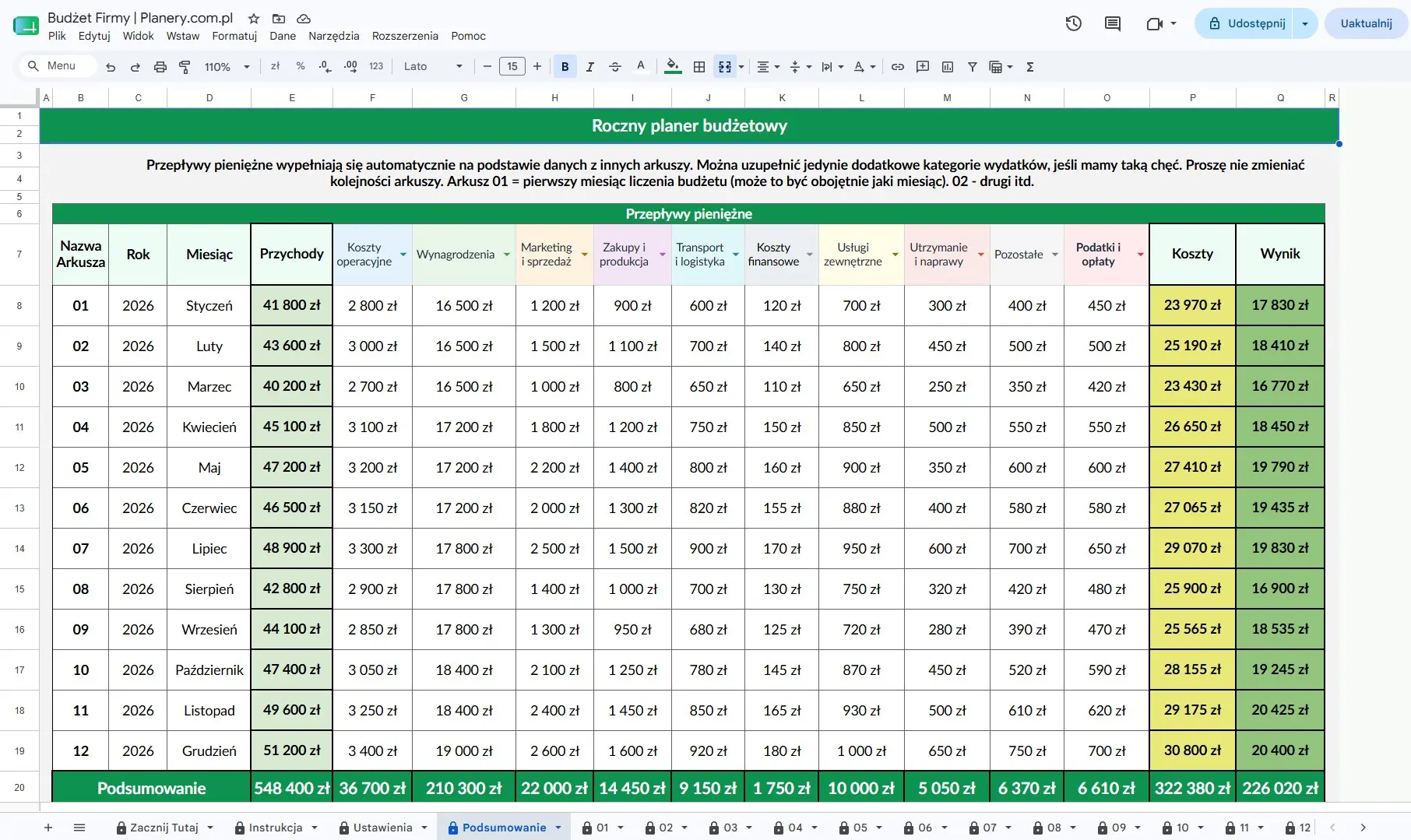Toggle merge cells

(x=725, y=67)
